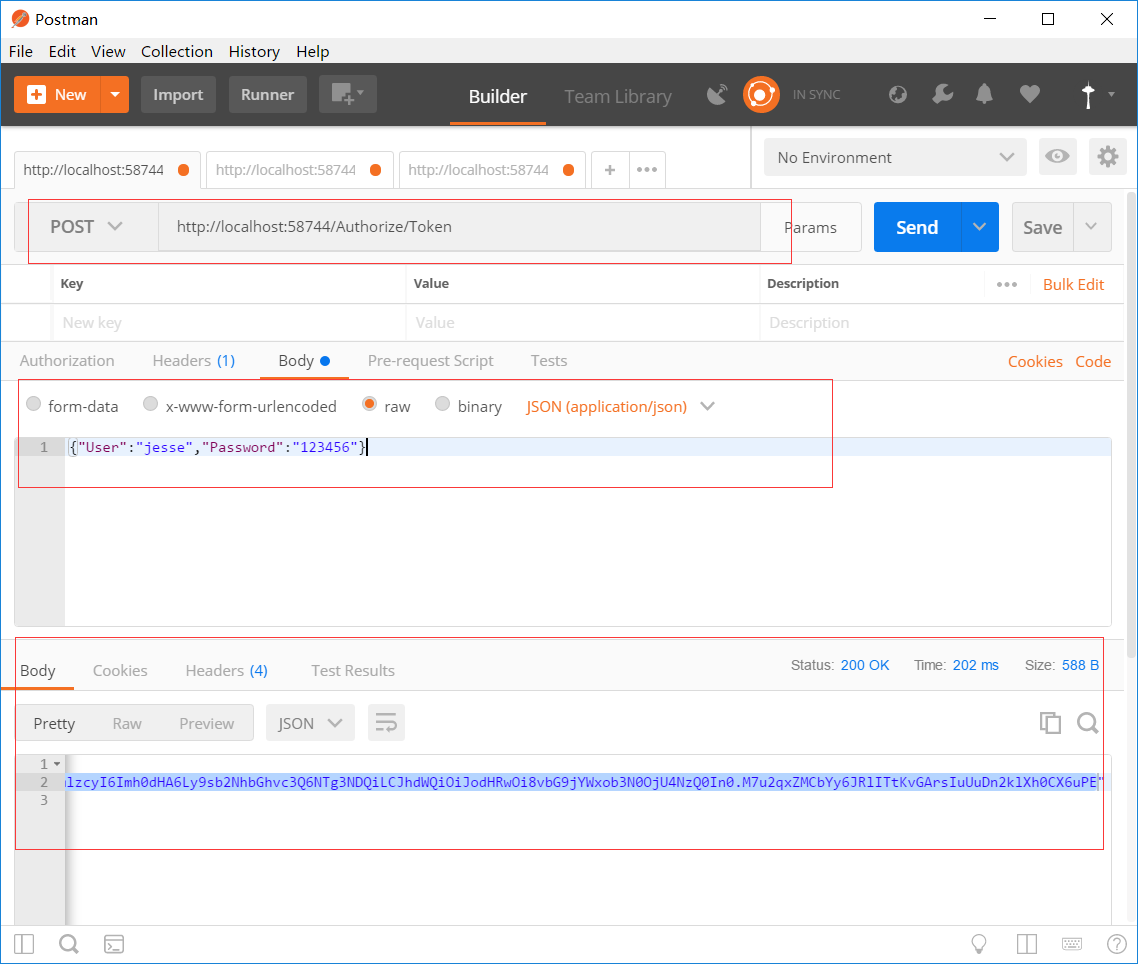
Task: Open notifications bell icon
Action: [984, 94]
